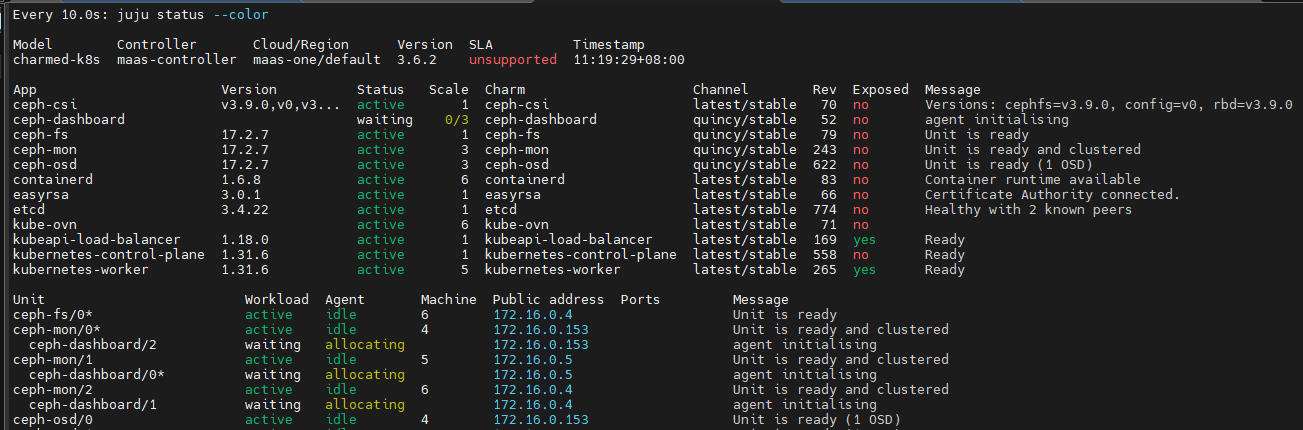Click the 'Unit is ready (1 OSD)' message on ceph-osd/0 row

pos(817,420)
